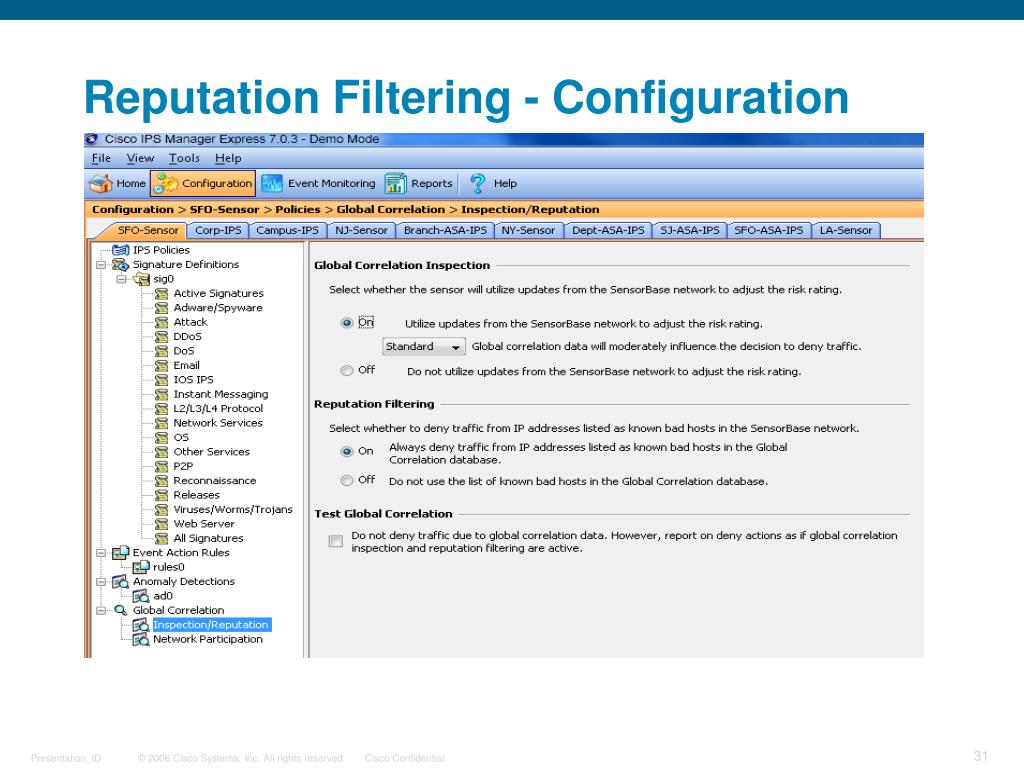Click the All Signatures icon

161,538
